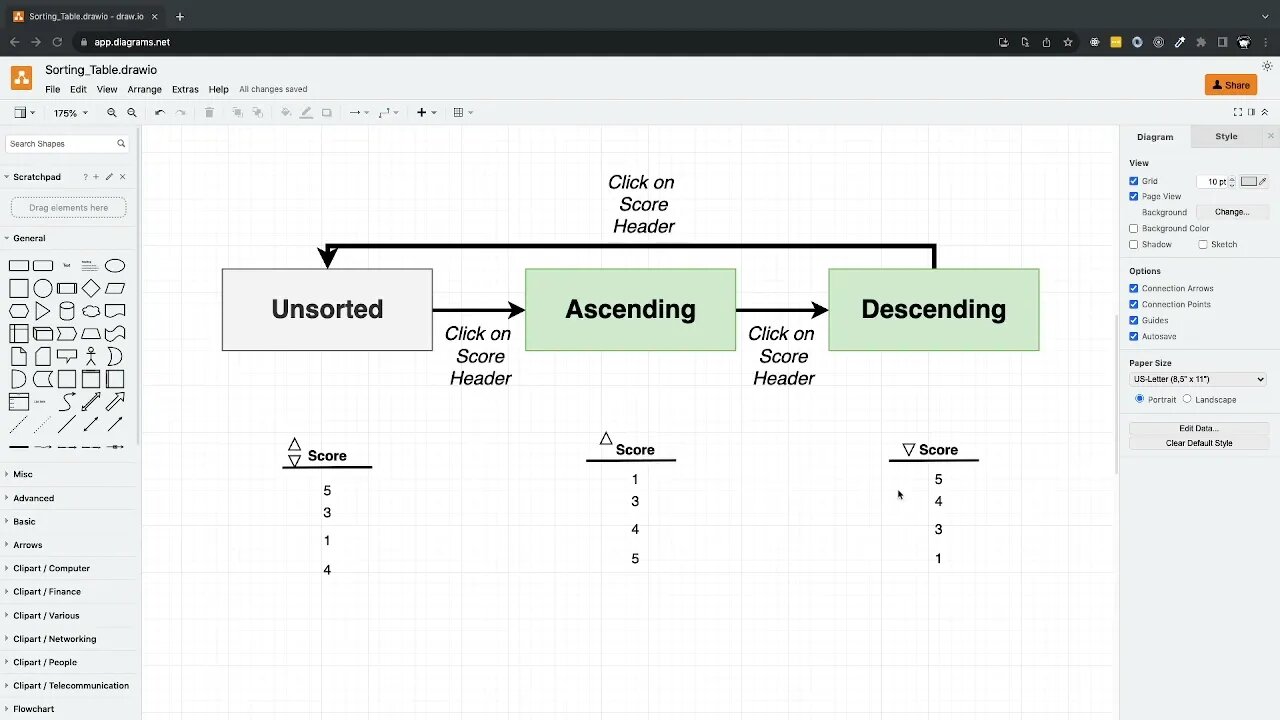Click the background Change... button

click(x=1232, y=213)
